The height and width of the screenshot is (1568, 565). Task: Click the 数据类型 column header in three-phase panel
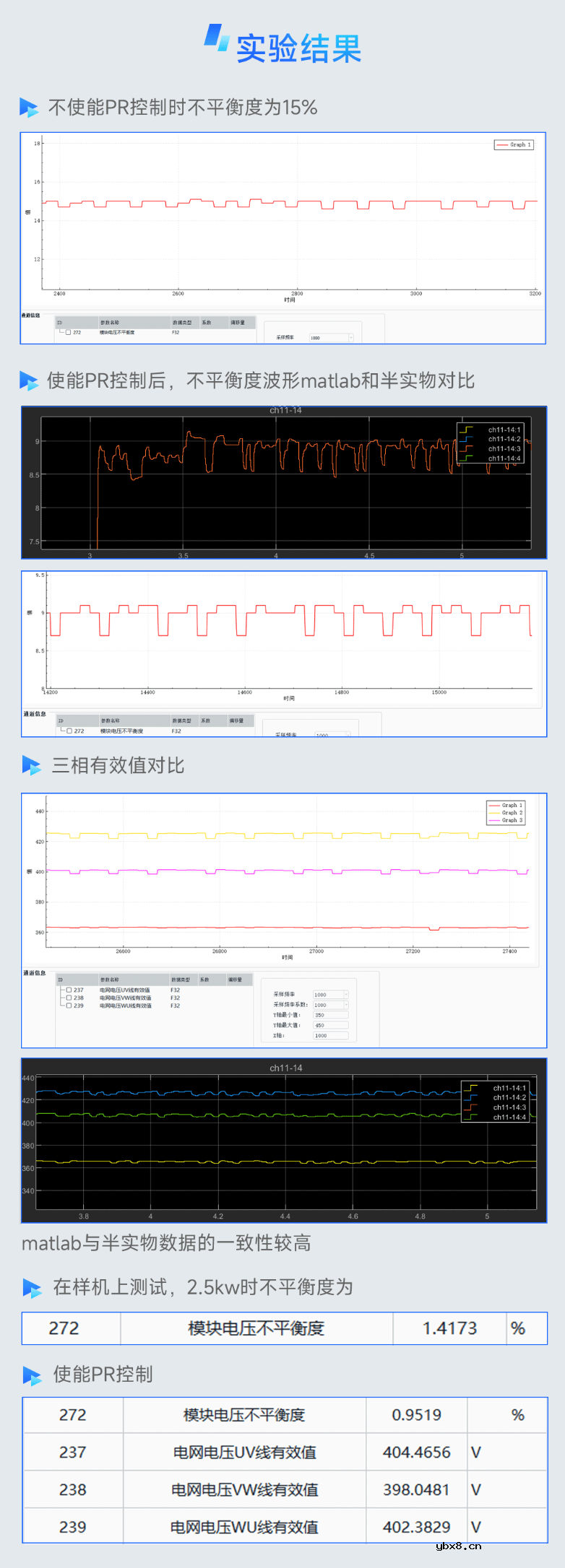click(x=181, y=980)
